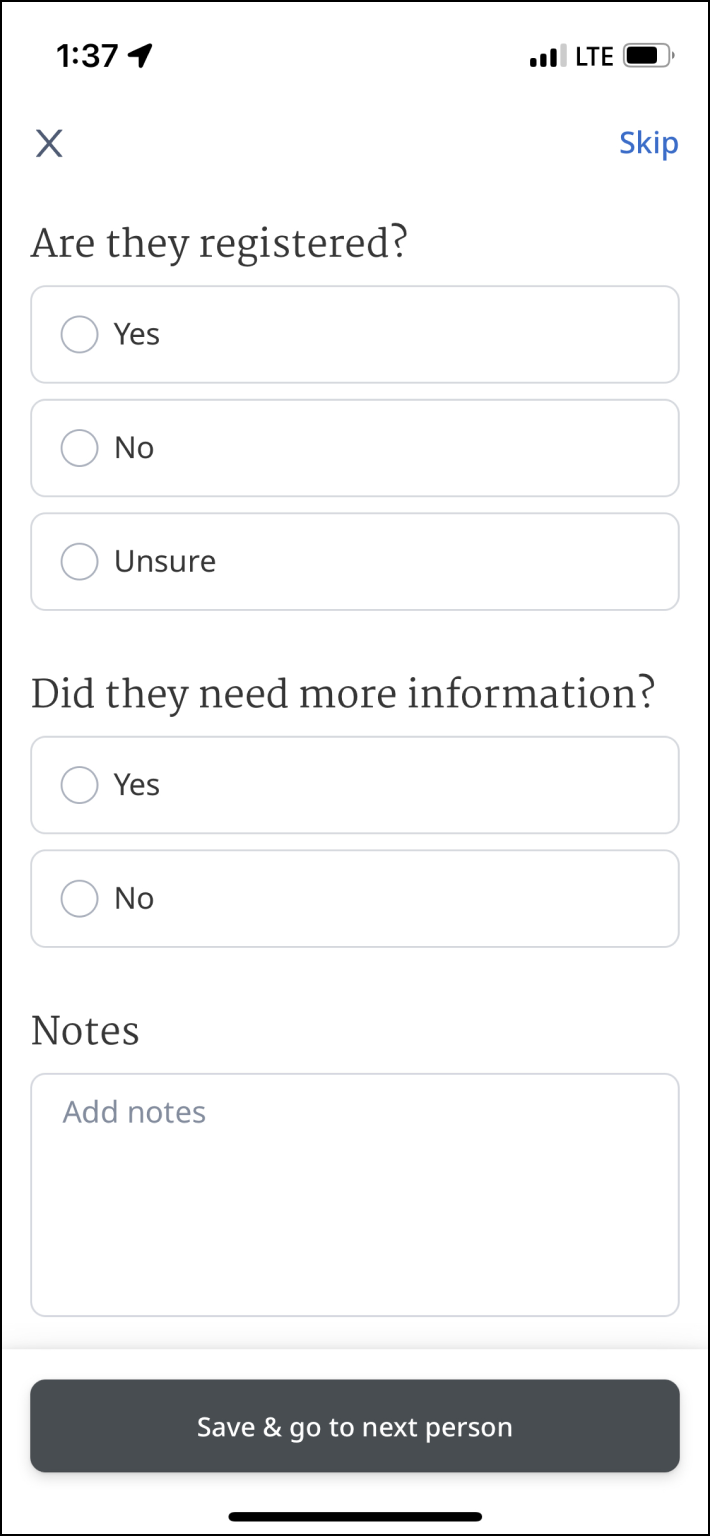Tap the 1:37 clock in status bar
Image resolution: width=710 pixels, height=1536 pixels.
(87, 56)
